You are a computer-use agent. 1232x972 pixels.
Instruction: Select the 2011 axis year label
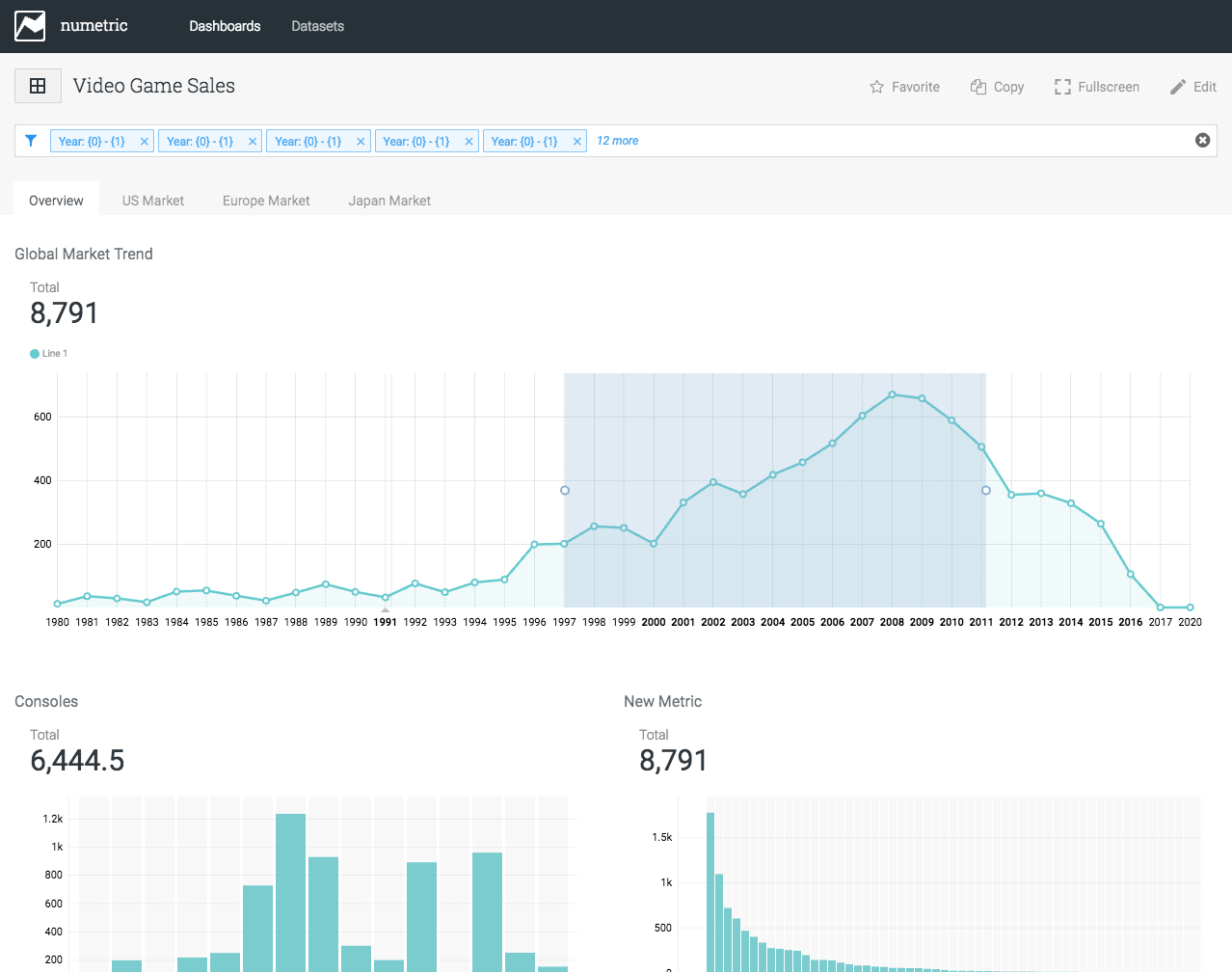click(981, 622)
